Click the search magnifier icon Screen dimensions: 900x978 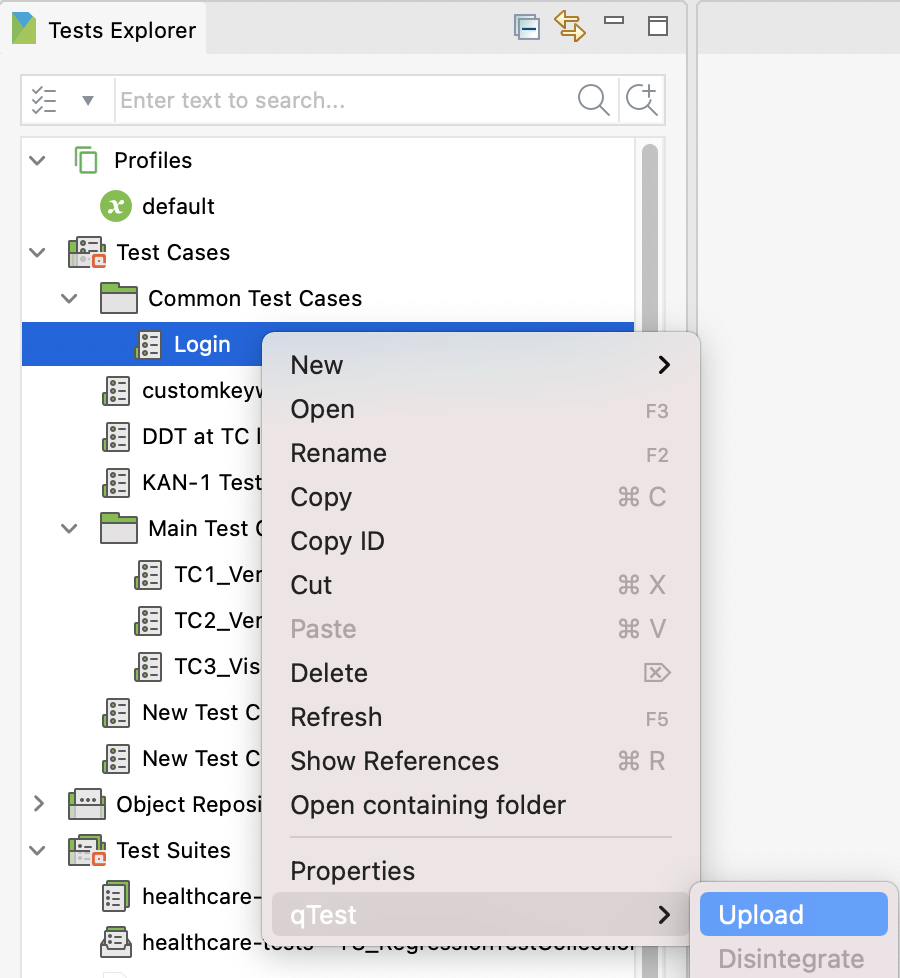593,100
